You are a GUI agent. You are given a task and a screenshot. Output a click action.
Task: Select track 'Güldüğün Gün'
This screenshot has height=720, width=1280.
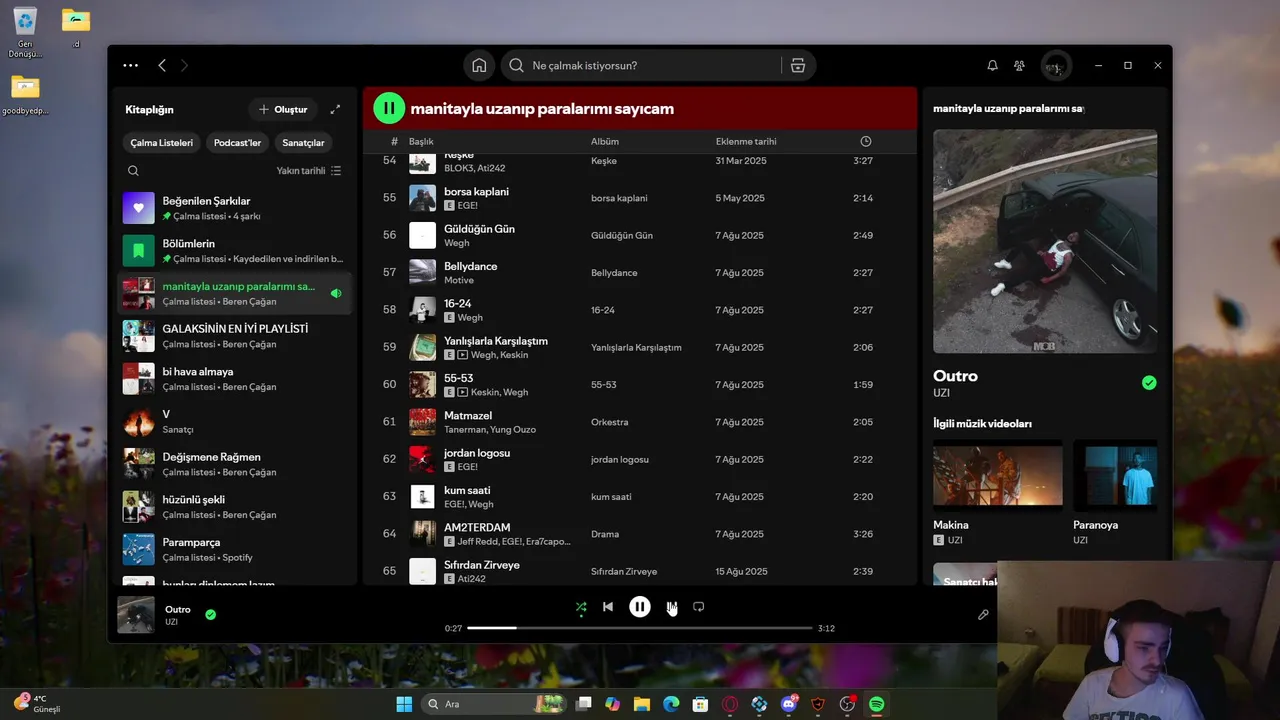click(479, 229)
